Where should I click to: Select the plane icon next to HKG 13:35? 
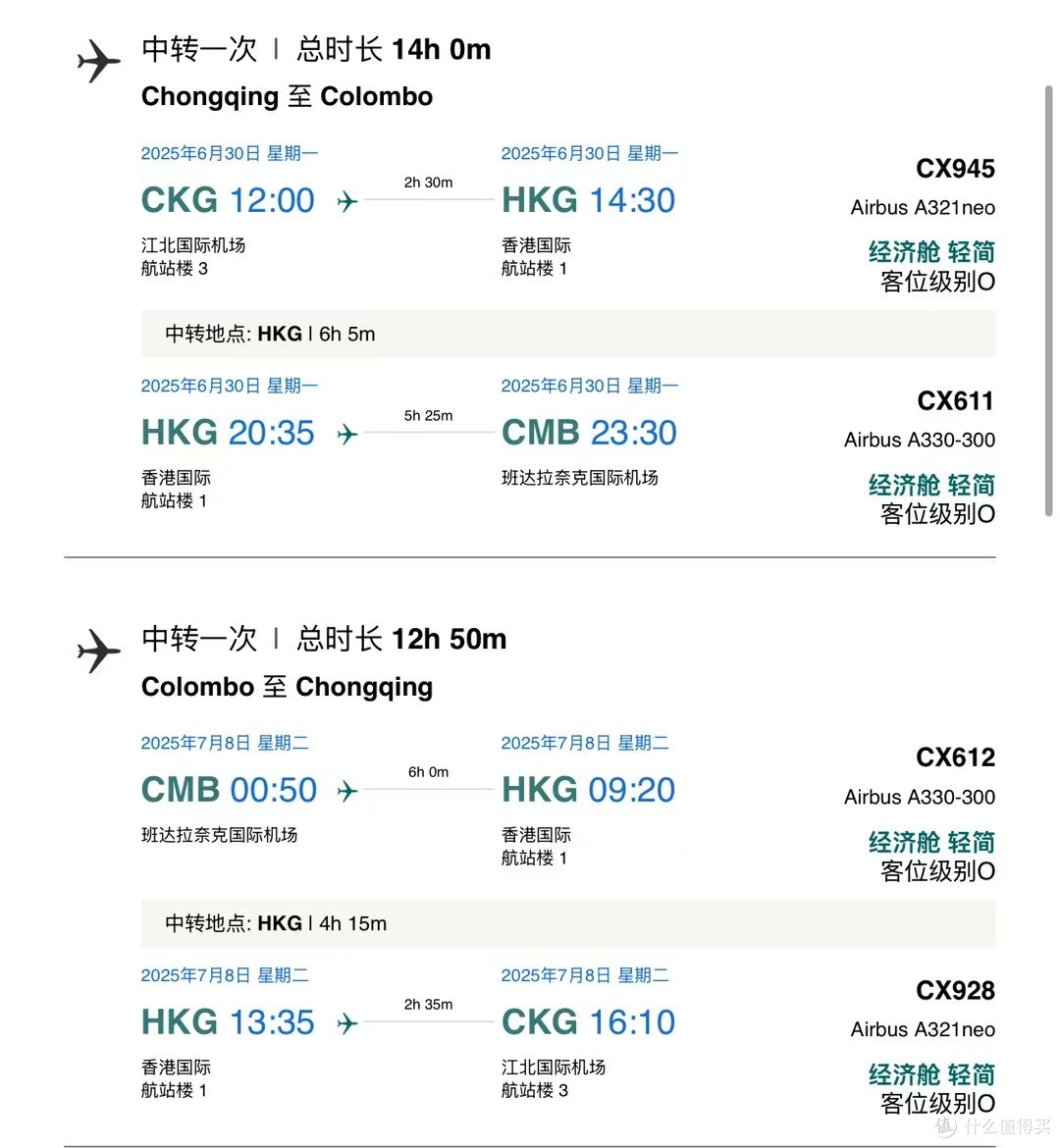345,1022
